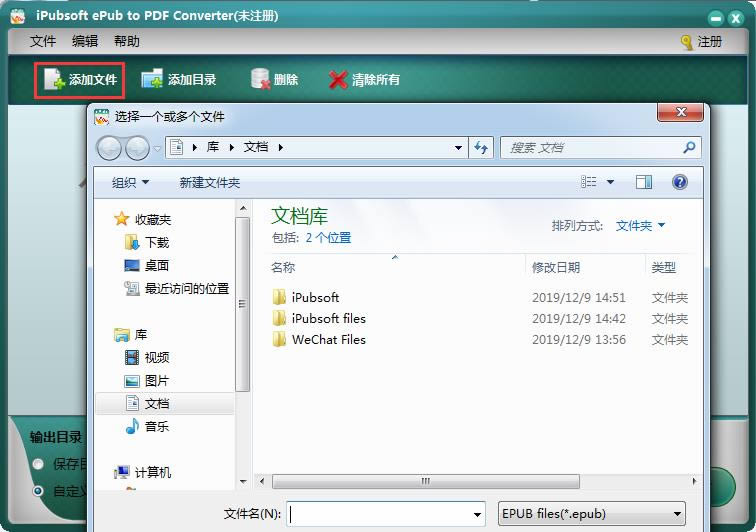
Task: Sort by the 类型 column header
Action: point(663,267)
